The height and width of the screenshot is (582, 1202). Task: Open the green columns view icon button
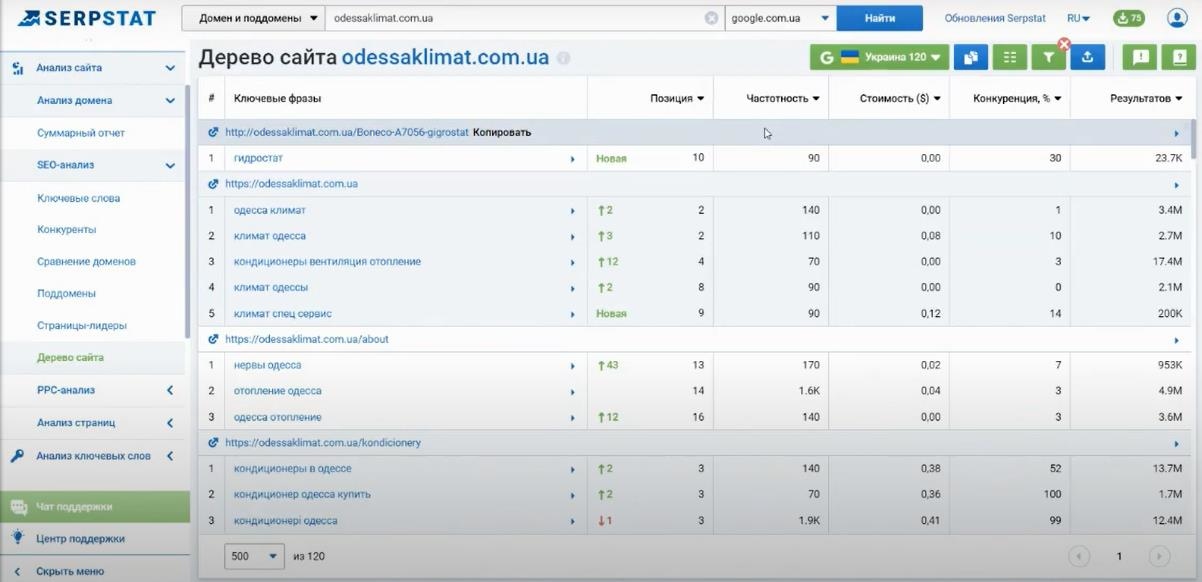click(x=1009, y=58)
